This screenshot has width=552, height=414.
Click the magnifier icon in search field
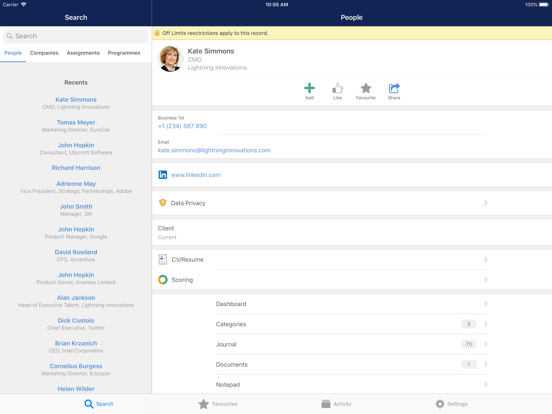click(x=10, y=36)
